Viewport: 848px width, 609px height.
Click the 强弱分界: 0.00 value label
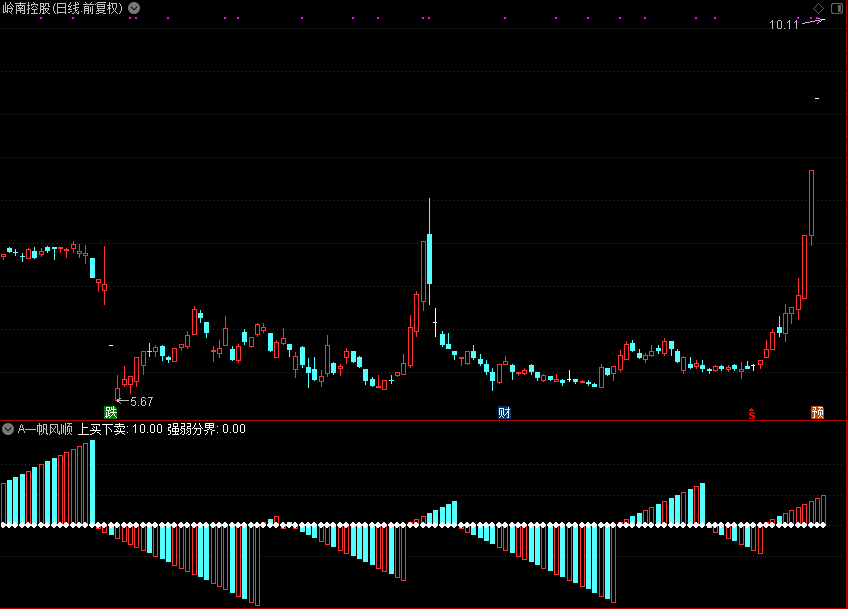pyautogui.click(x=206, y=429)
